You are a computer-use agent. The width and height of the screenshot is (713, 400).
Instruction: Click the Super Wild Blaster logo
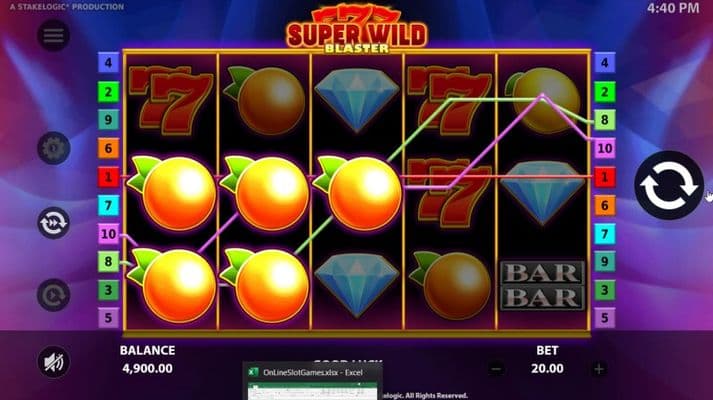point(357,29)
